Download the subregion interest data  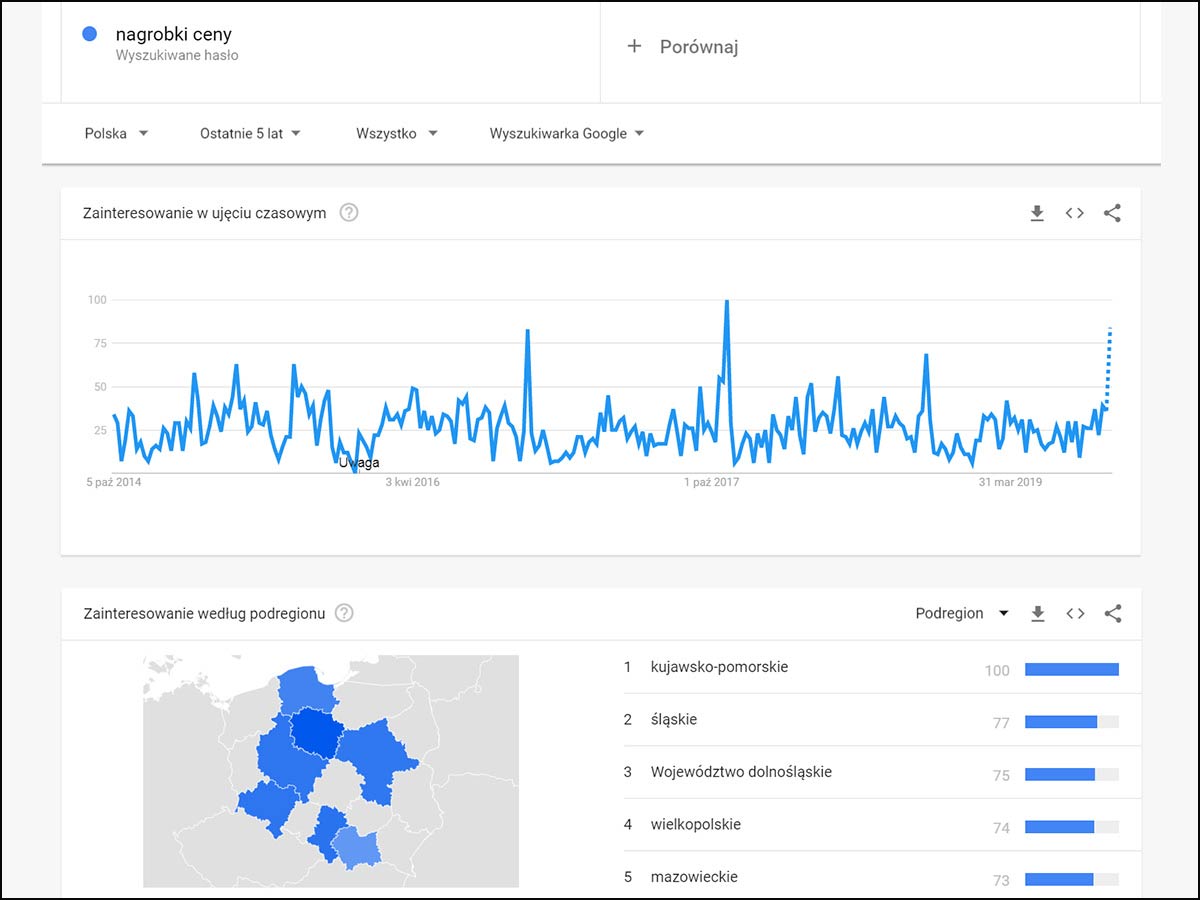coord(1038,614)
